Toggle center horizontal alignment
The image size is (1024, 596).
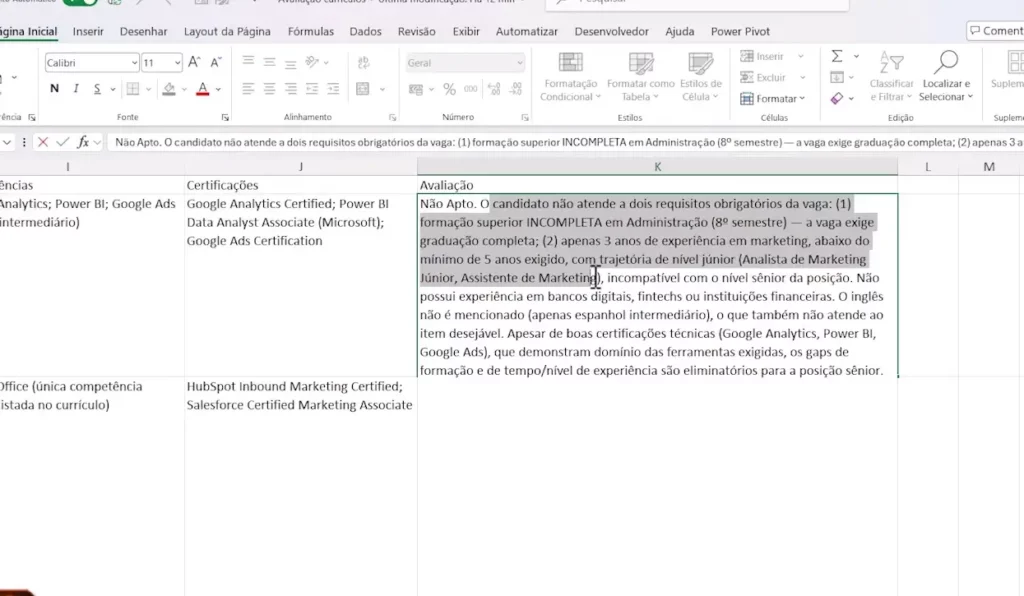(x=269, y=89)
